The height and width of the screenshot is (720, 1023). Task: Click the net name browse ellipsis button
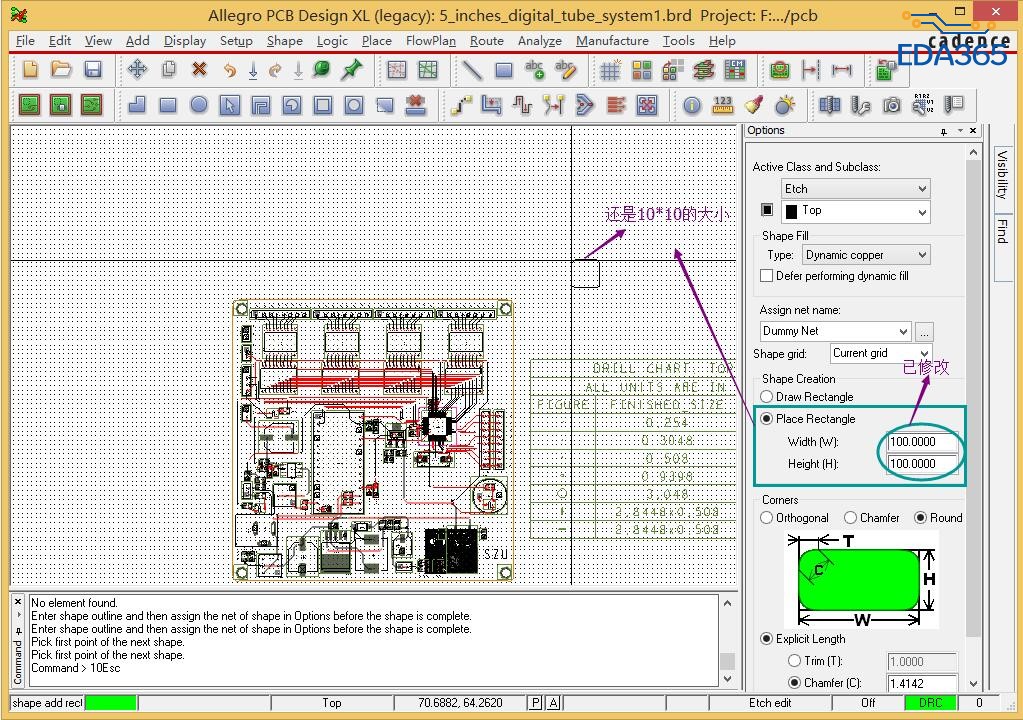[924, 331]
